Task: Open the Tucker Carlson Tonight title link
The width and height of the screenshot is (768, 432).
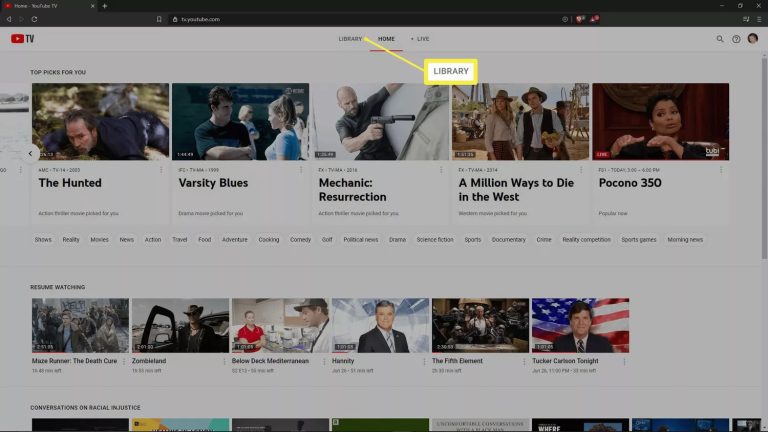Action: (x=565, y=361)
